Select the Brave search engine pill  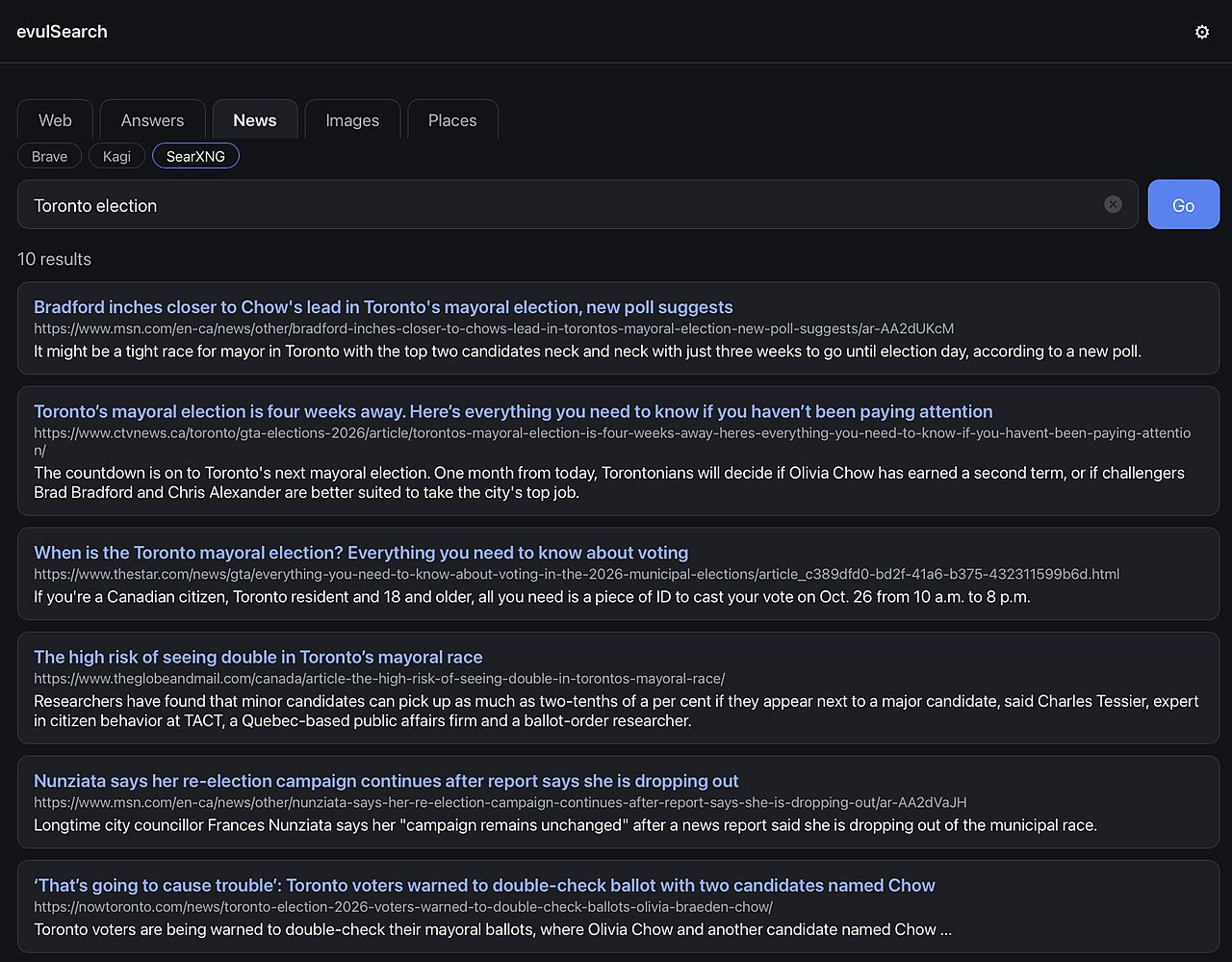(49, 156)
